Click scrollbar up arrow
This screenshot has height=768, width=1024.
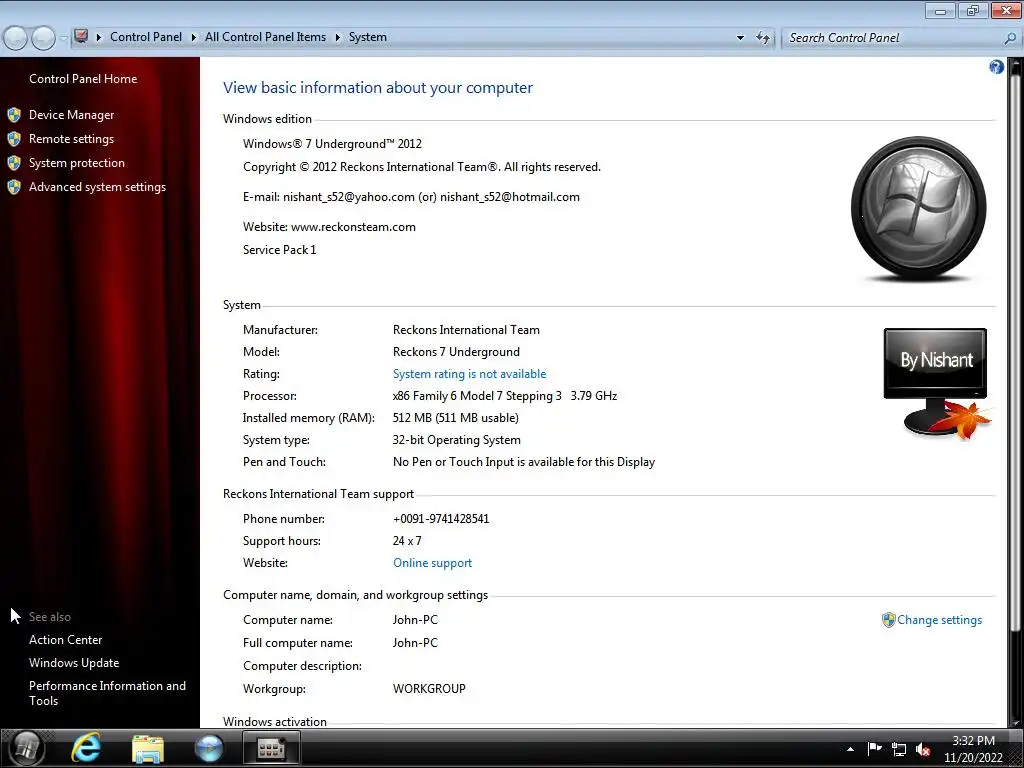1016,65
